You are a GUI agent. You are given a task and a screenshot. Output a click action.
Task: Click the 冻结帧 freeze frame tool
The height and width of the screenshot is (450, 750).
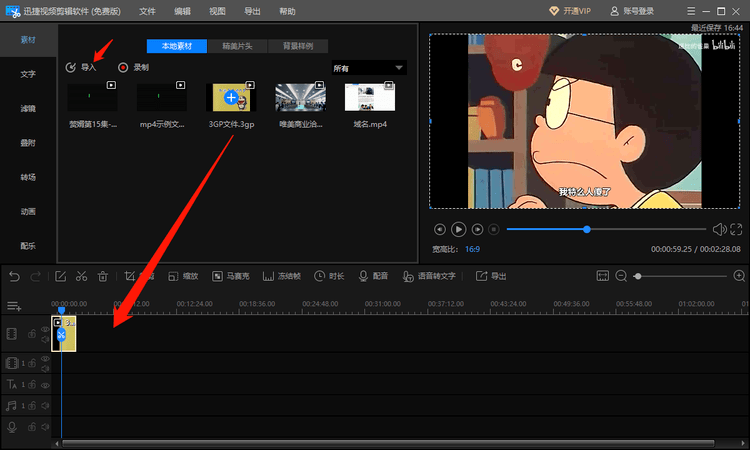[x=282, y=276]
